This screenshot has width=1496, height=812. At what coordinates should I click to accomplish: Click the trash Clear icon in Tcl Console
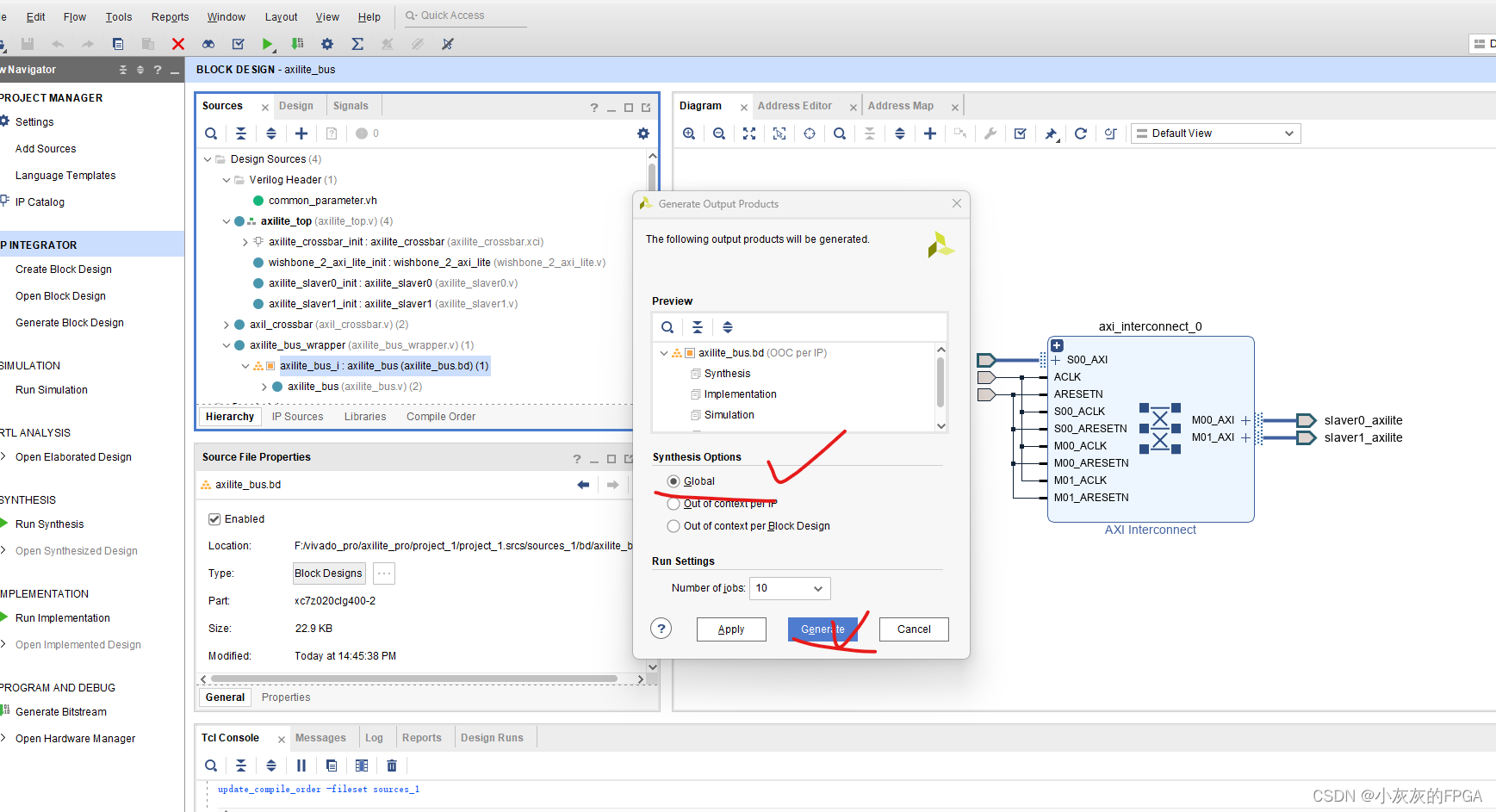click(x=392, y=766)
